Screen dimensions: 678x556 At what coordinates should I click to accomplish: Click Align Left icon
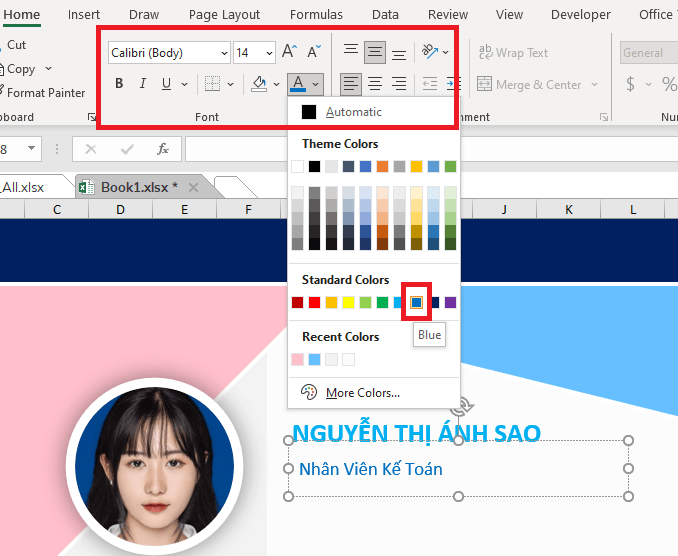point(351,84)
